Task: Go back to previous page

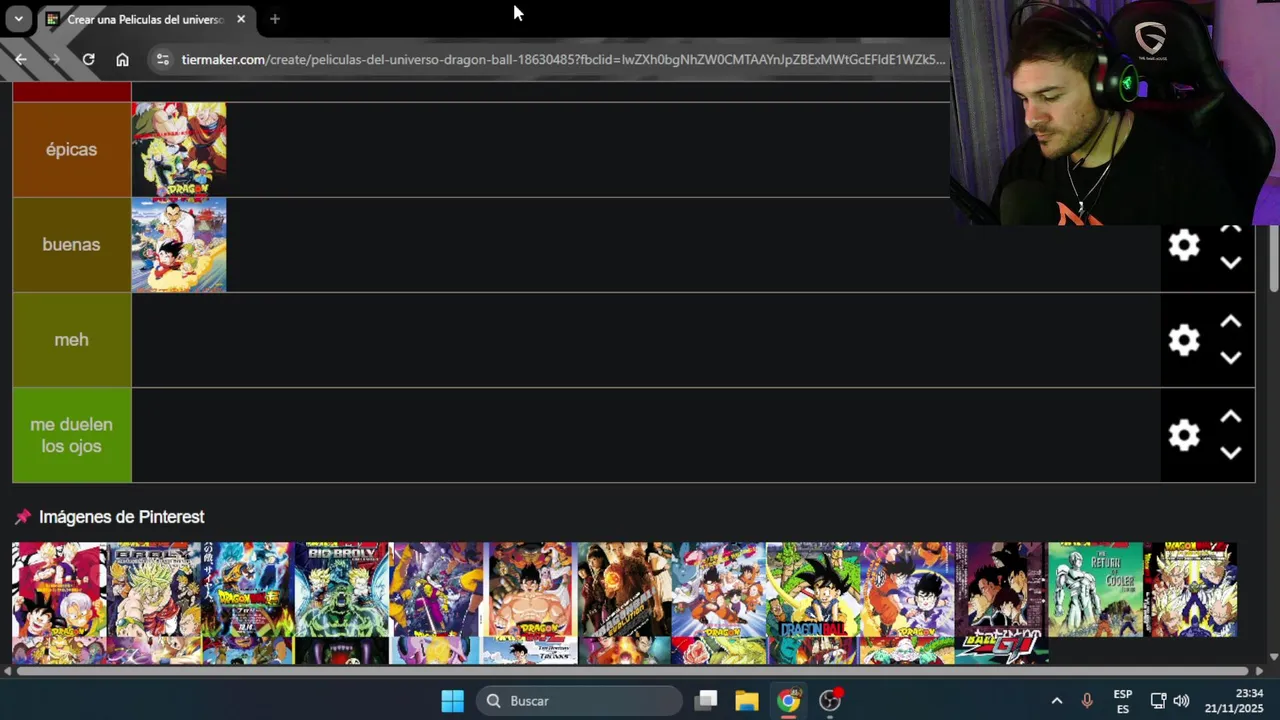Action: [x=20, y=59]
